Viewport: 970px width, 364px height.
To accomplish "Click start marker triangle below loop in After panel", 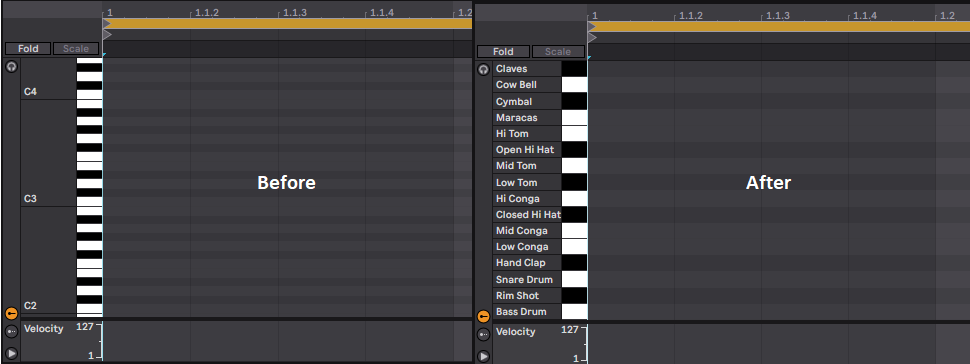I will [x=591, y=38].
